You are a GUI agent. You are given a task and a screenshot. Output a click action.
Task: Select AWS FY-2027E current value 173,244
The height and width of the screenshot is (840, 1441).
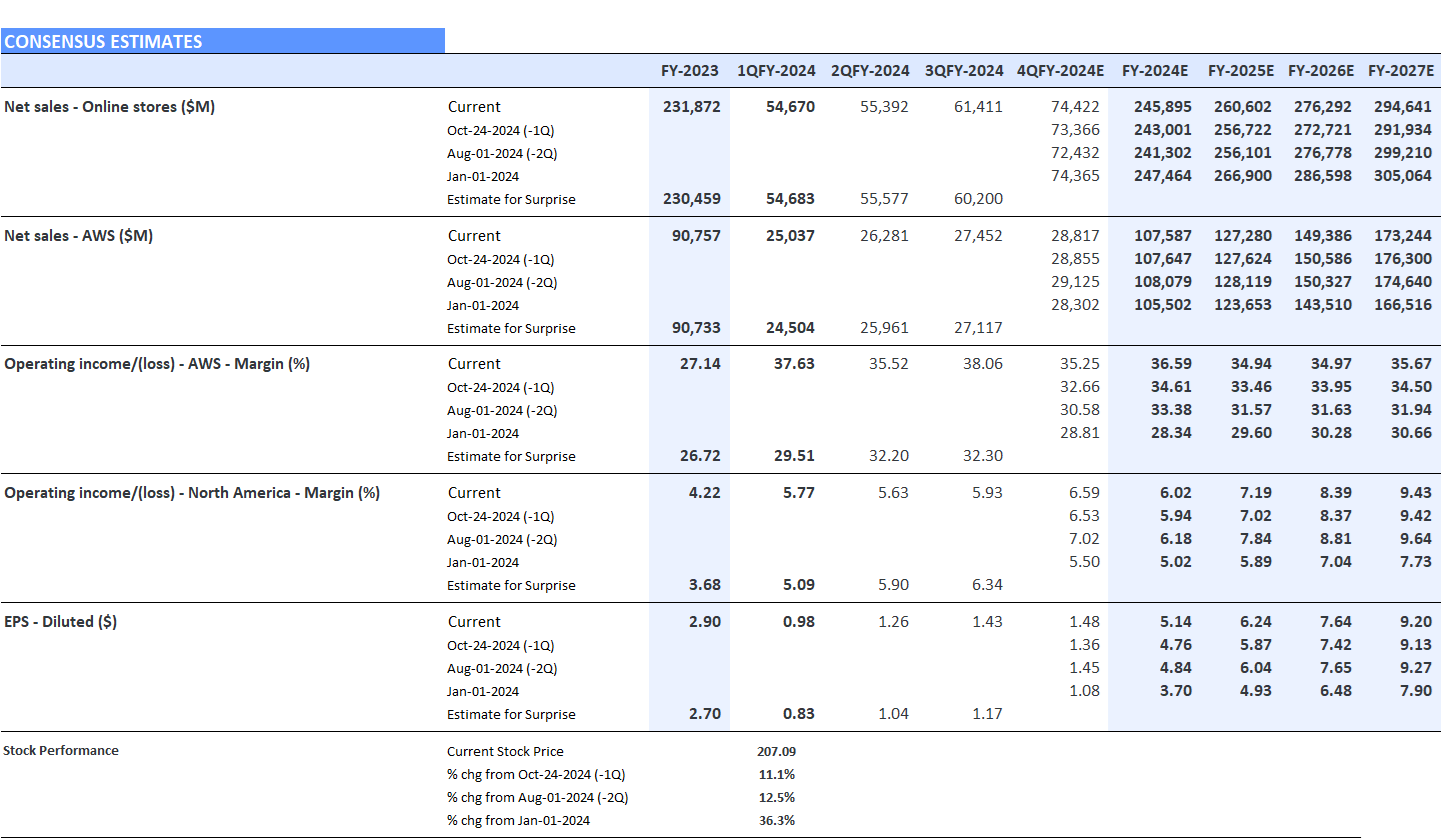pyautogui.click(x=1403, y=236)
